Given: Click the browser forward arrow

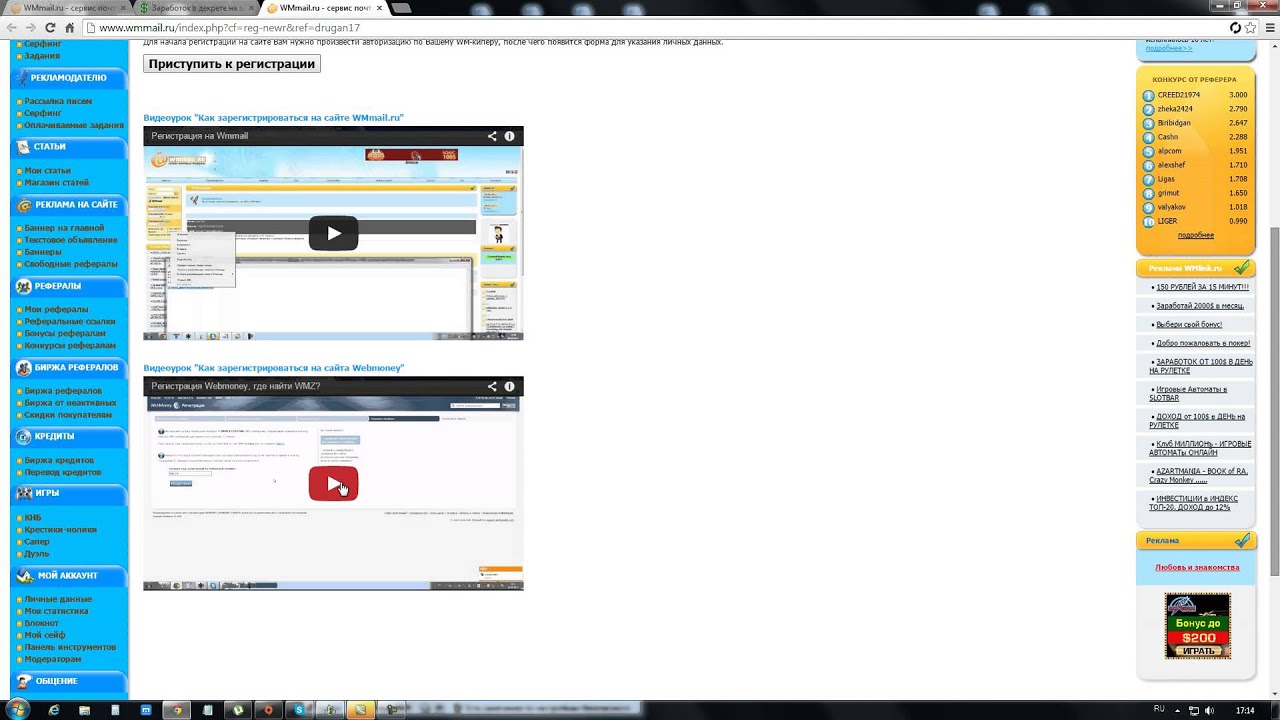Looking at the screenshot, I should coord(30,28).
